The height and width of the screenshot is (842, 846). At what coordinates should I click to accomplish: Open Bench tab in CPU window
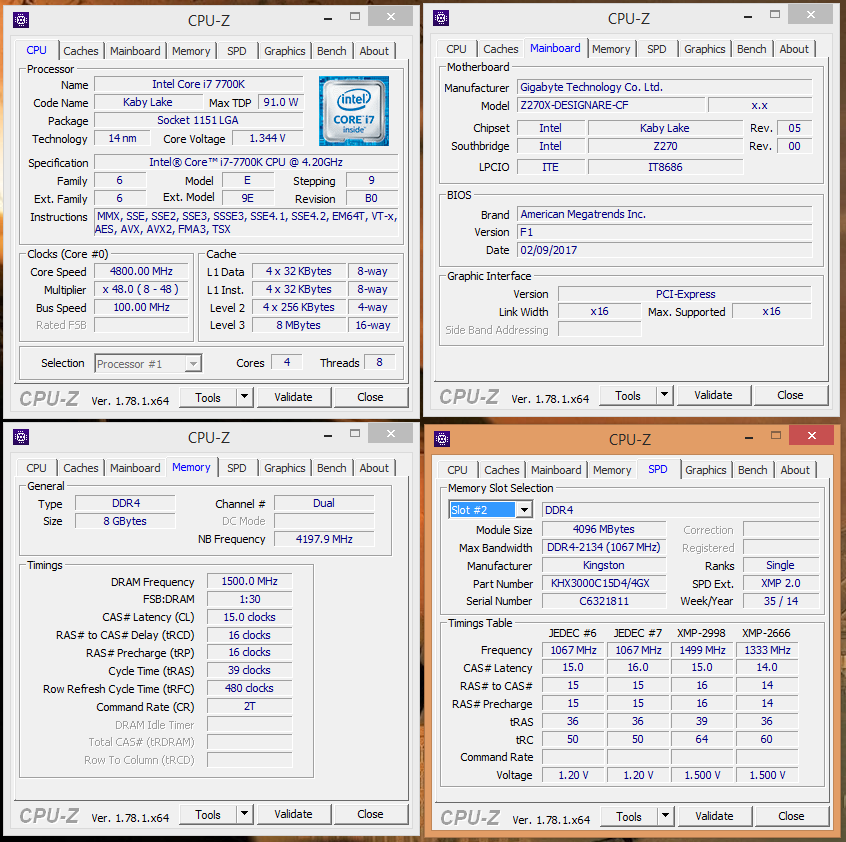pyautogui.click(x=331, y=51)
